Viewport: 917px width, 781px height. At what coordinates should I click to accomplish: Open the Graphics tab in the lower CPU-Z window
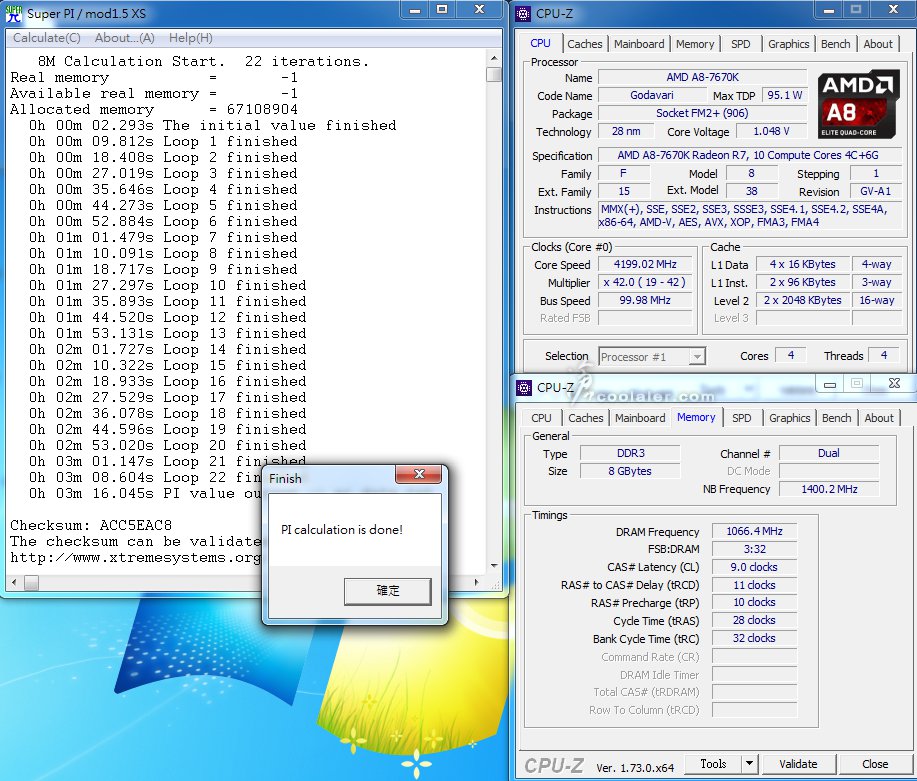coord(790,418)
